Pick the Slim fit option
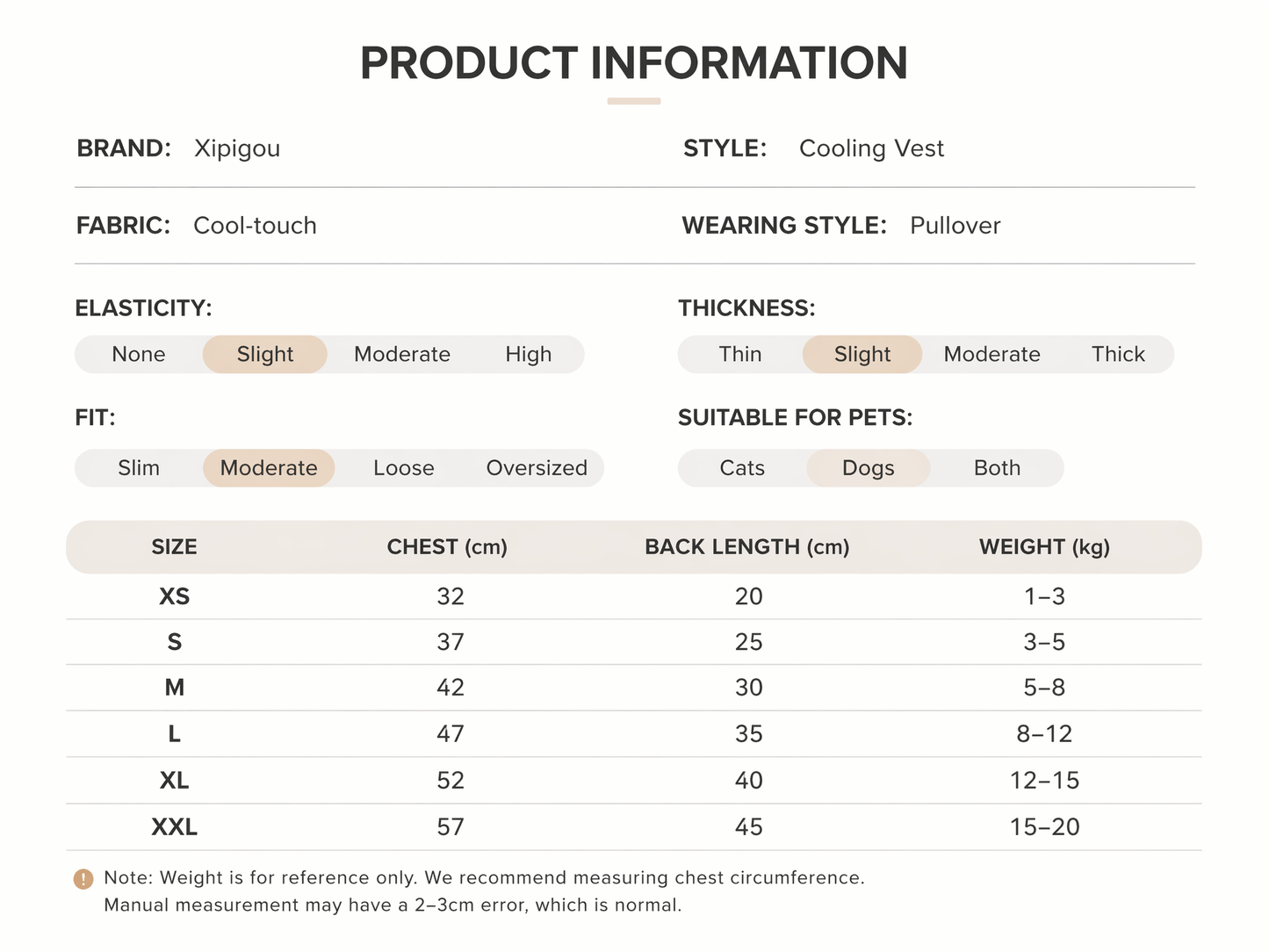Screen dimensions: 1269x952 tap(139, 468)
